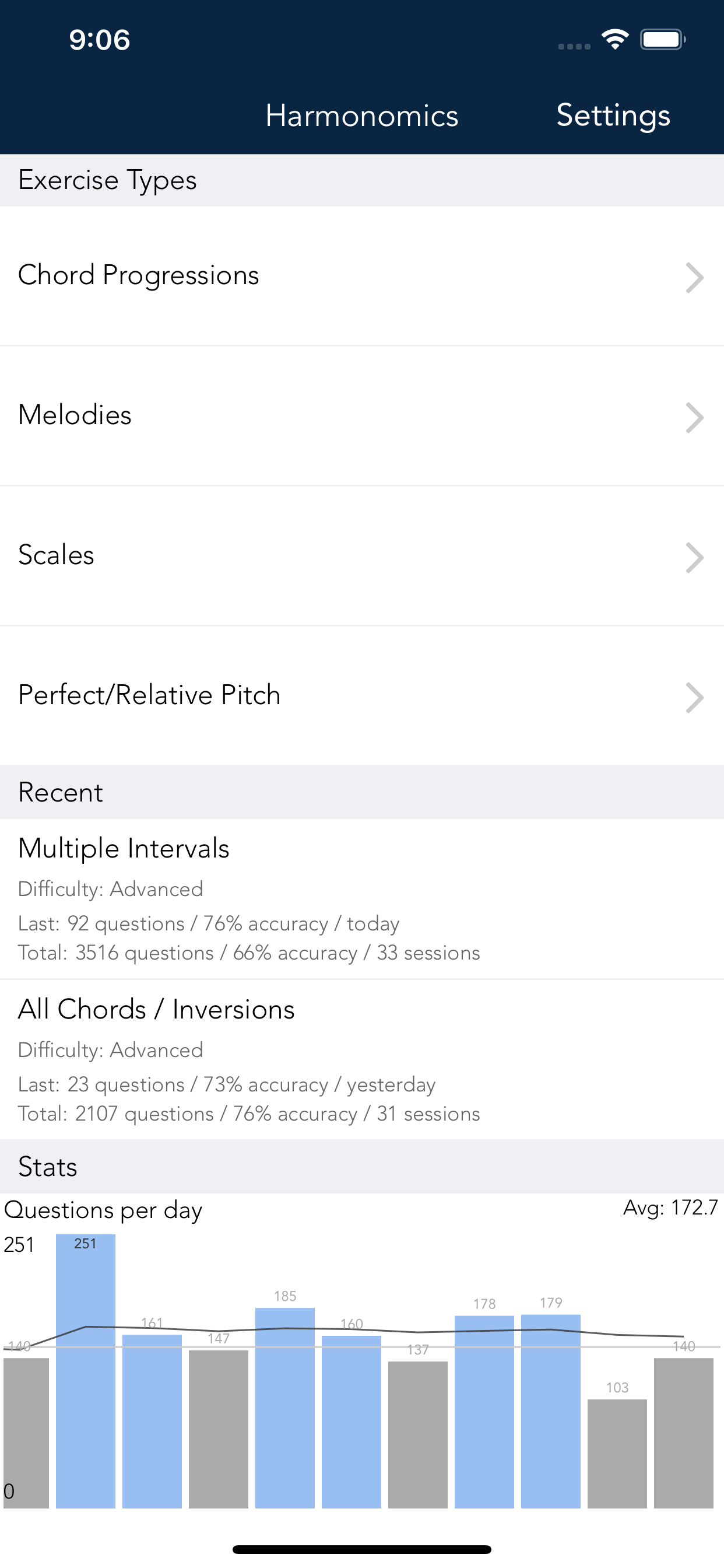The image size is (724, 1568).
Task: Tap the chevron next to Perfect/Relative Pitch
Action: tap(694, 698)
